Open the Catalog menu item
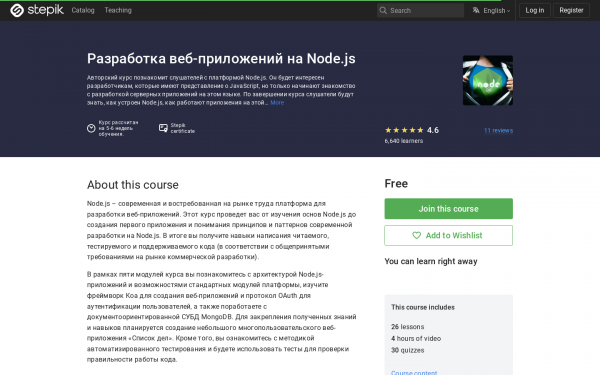This screenshot has height=375, width=600. (x=83, y=10)
